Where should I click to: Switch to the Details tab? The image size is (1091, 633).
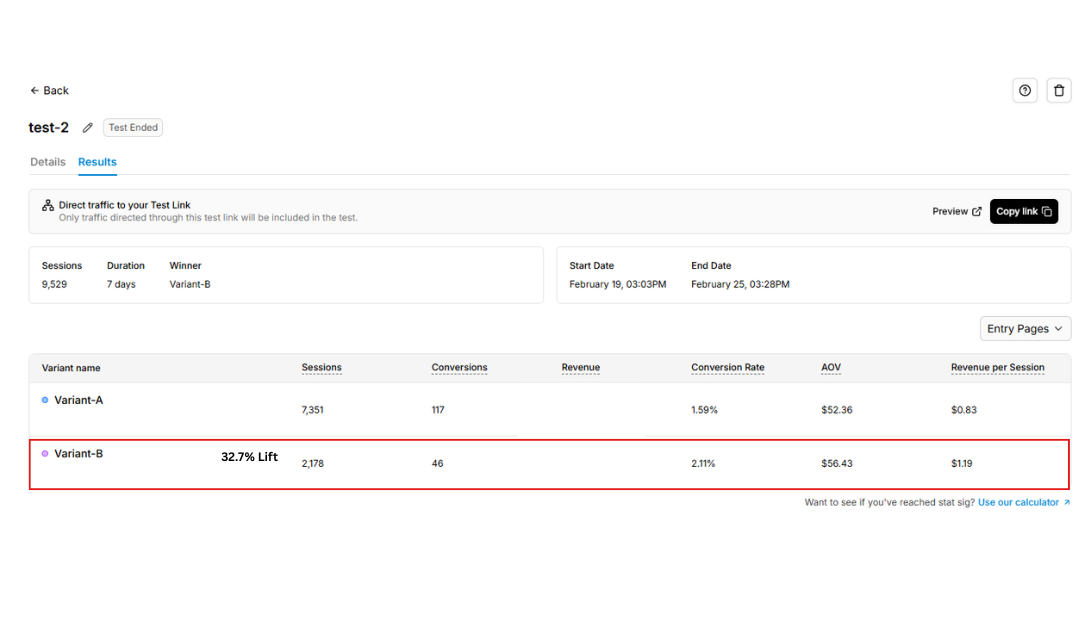pos(48,161)
